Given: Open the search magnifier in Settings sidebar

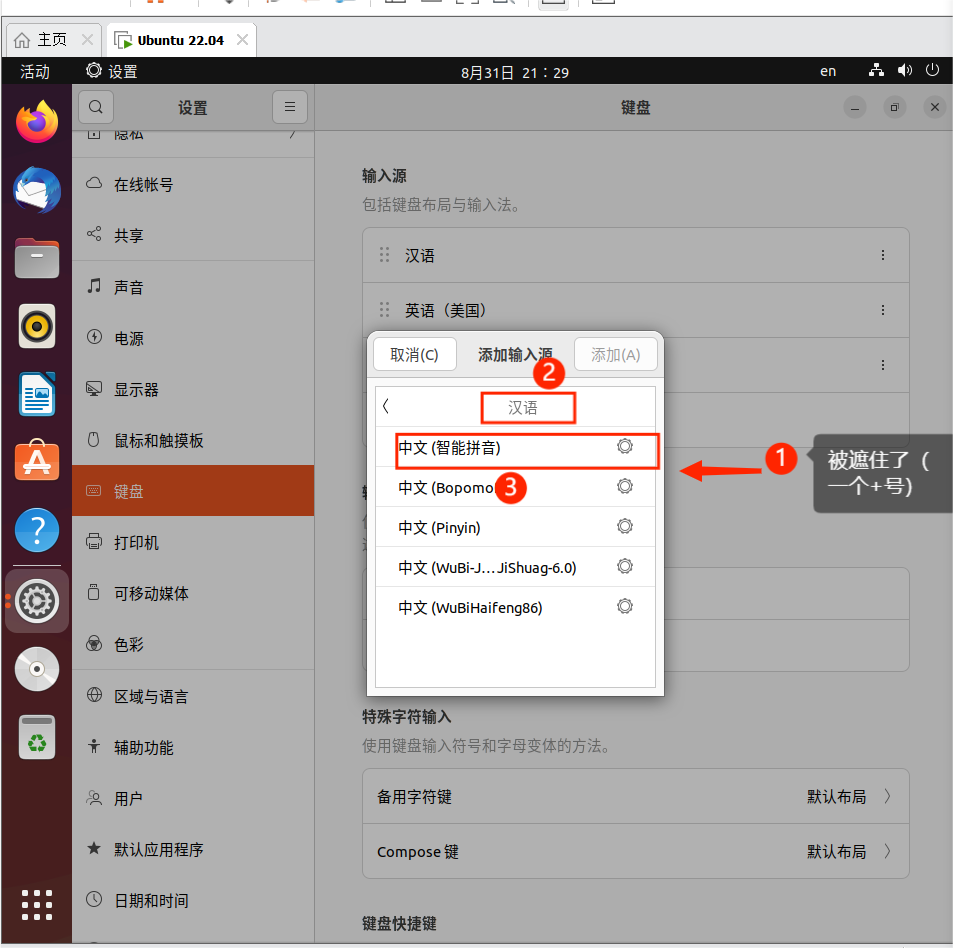Looking at the screenshot, I should (95, 107).
